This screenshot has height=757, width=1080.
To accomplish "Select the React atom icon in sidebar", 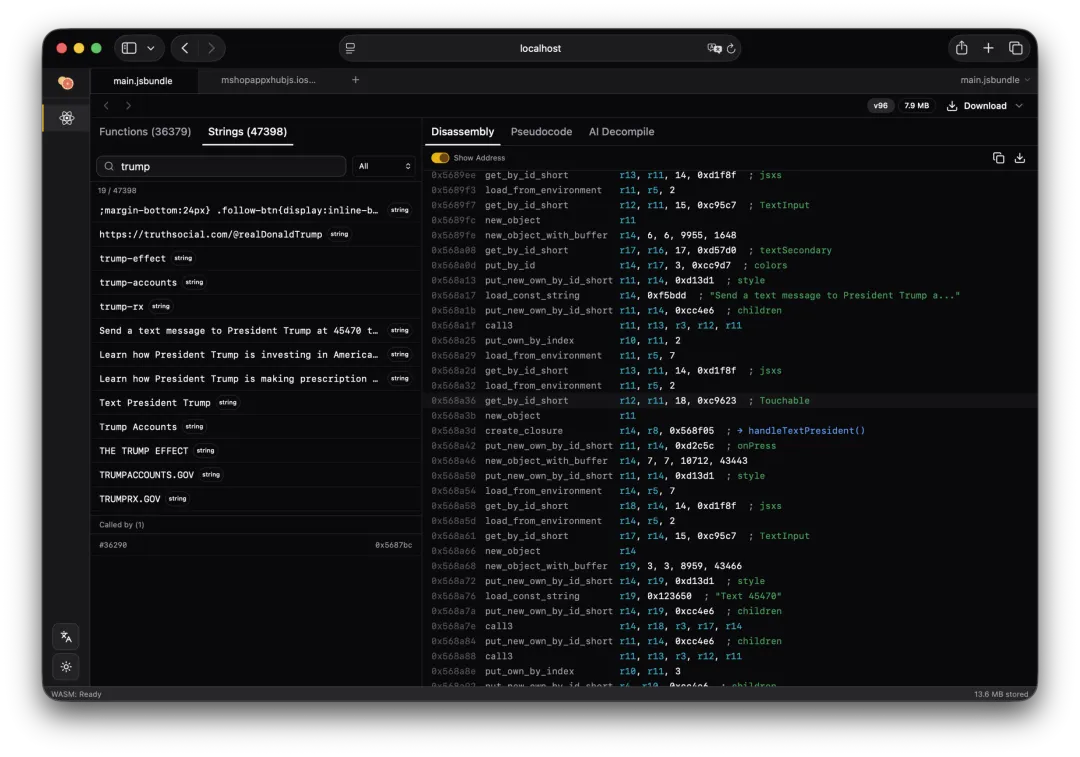I will point(67,118).
